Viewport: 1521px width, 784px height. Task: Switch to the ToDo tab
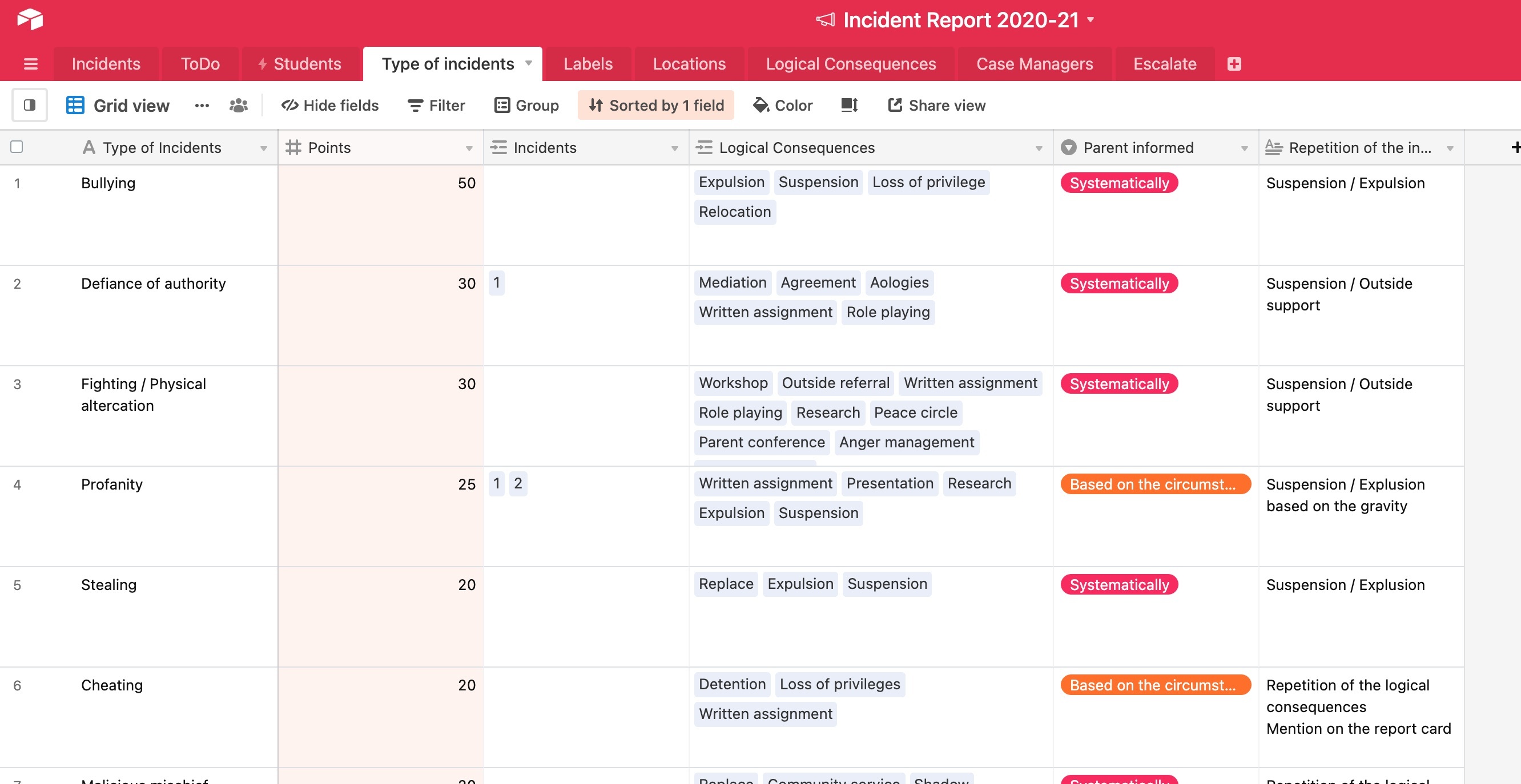[x=200, y=64]
